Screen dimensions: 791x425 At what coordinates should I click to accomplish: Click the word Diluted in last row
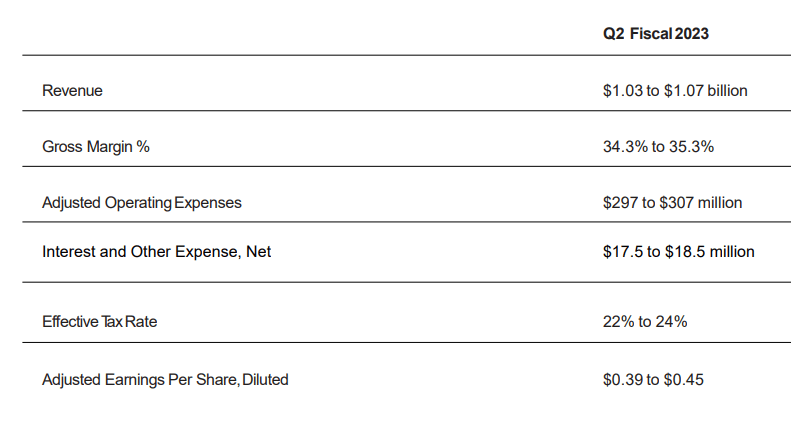(265, 379)
